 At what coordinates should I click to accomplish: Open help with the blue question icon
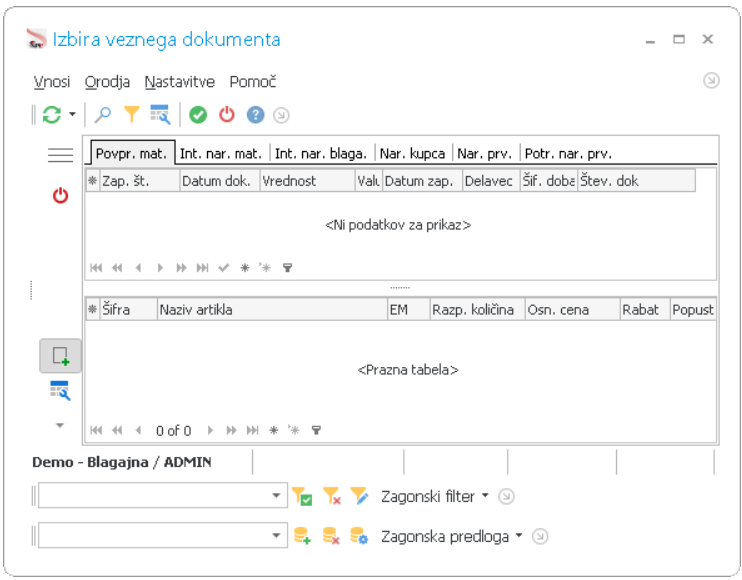(256, 114)
